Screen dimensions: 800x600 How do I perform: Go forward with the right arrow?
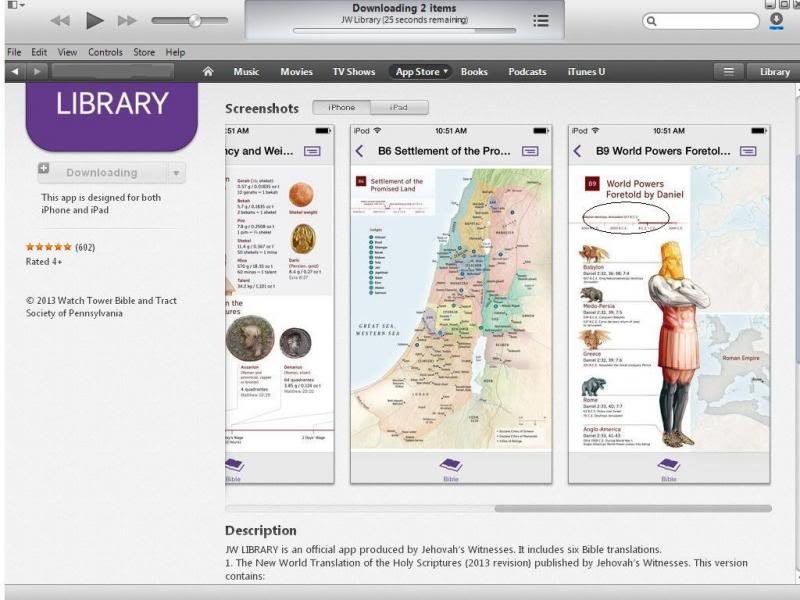[x=37, y=71]
